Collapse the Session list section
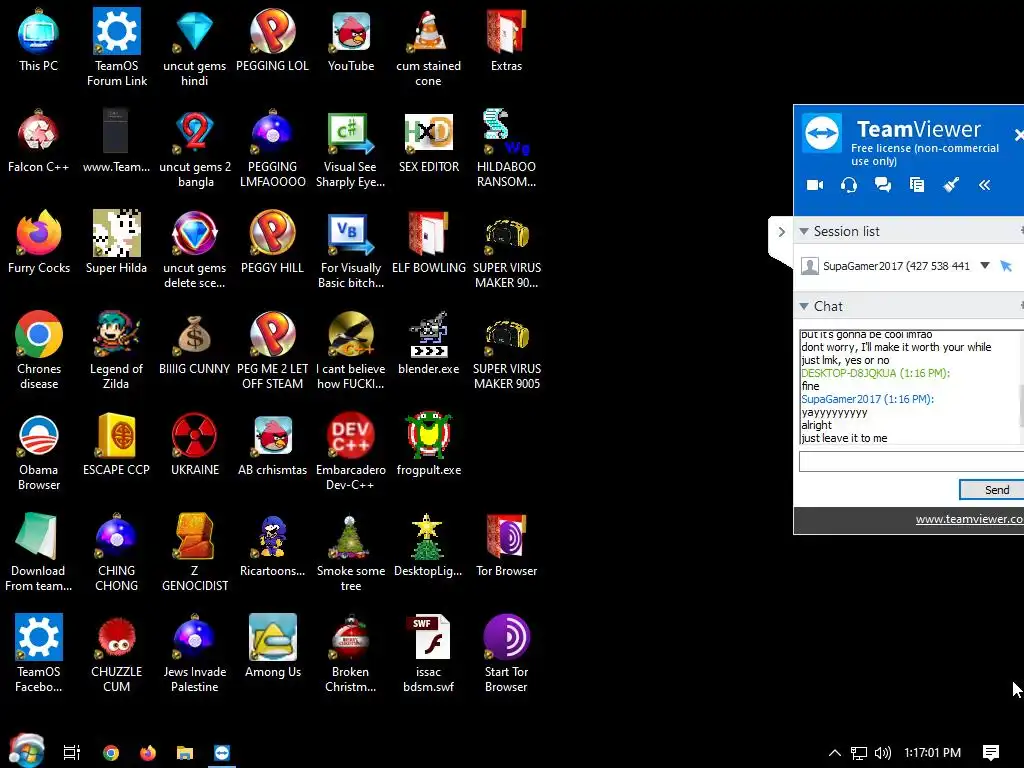 coord(804,231)
